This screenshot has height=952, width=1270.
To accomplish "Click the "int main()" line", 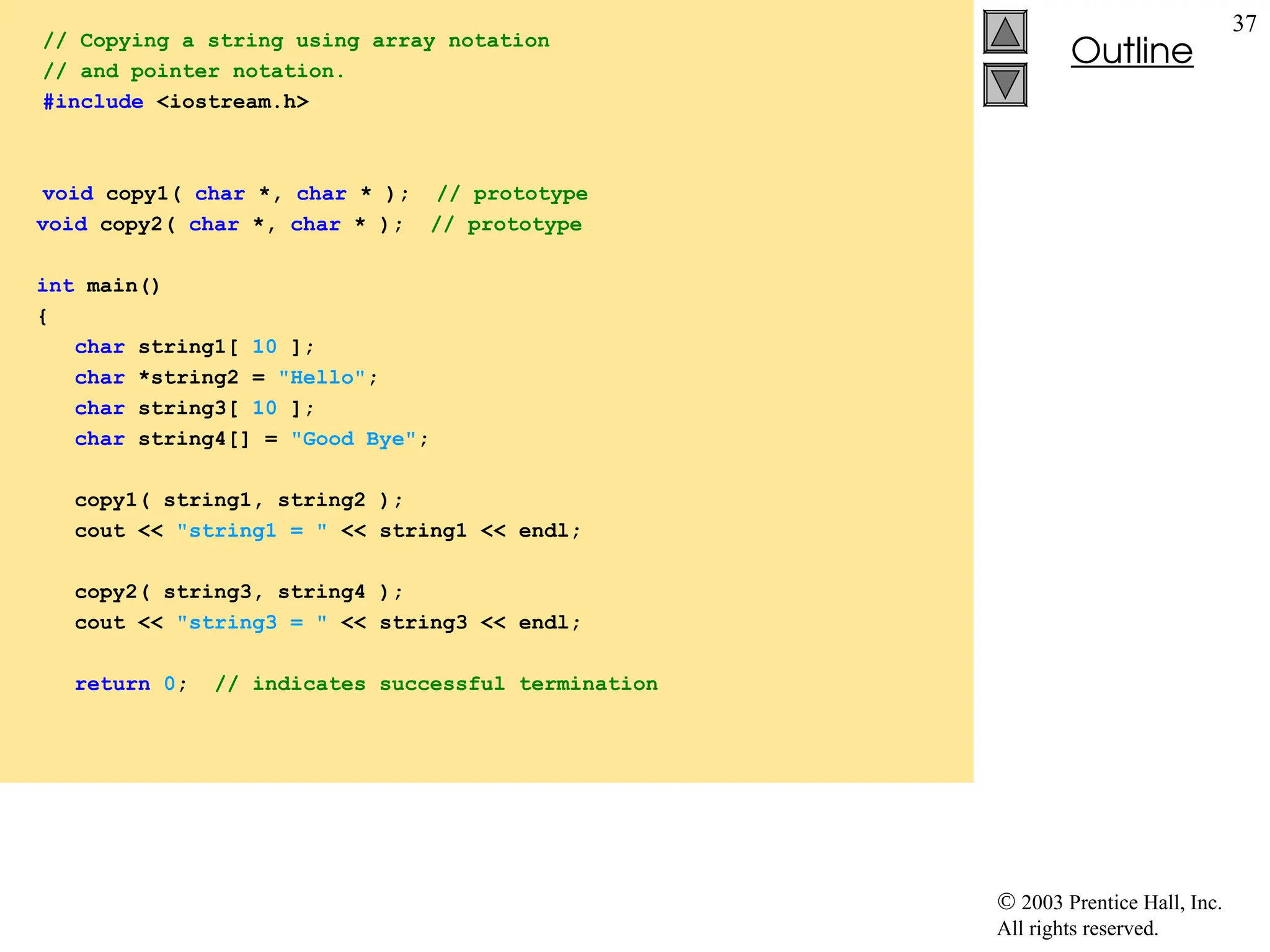I will click(x=99, y=286).
